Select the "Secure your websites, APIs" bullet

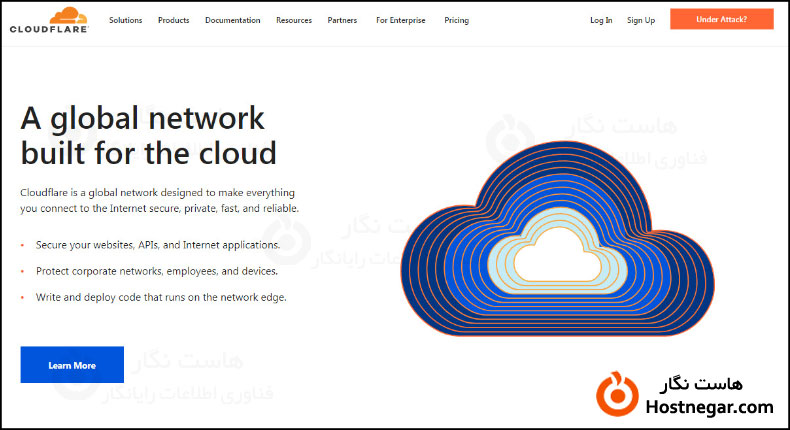click(158, 244)
